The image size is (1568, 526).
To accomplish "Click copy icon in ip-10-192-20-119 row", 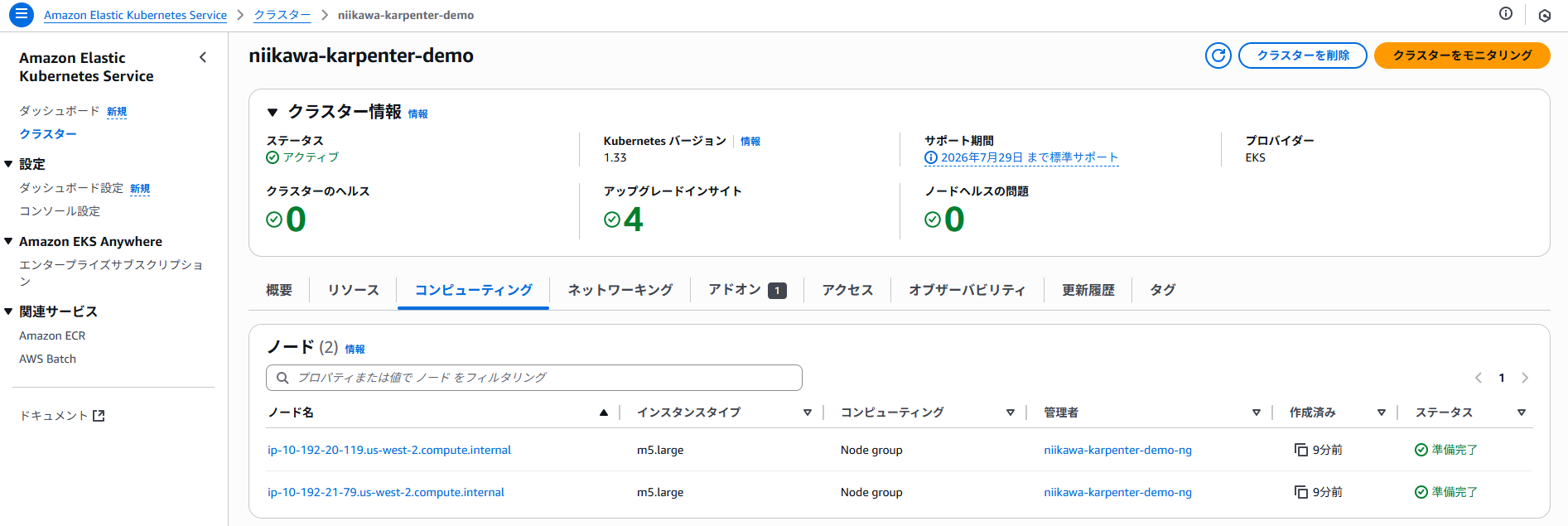I will pyautogui.click(x=1301, y=450).
